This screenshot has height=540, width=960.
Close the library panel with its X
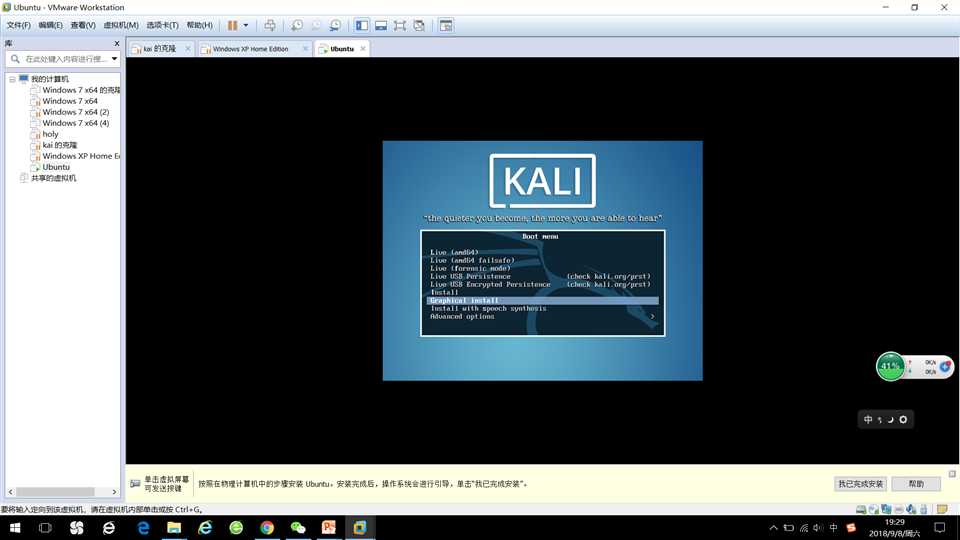pyautogui.click(x=116, y=43)
